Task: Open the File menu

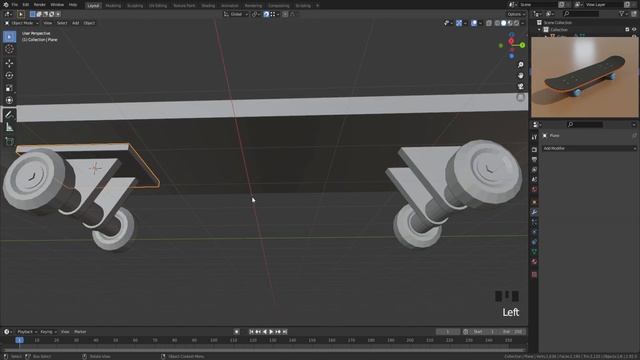Action: (15, 5)
